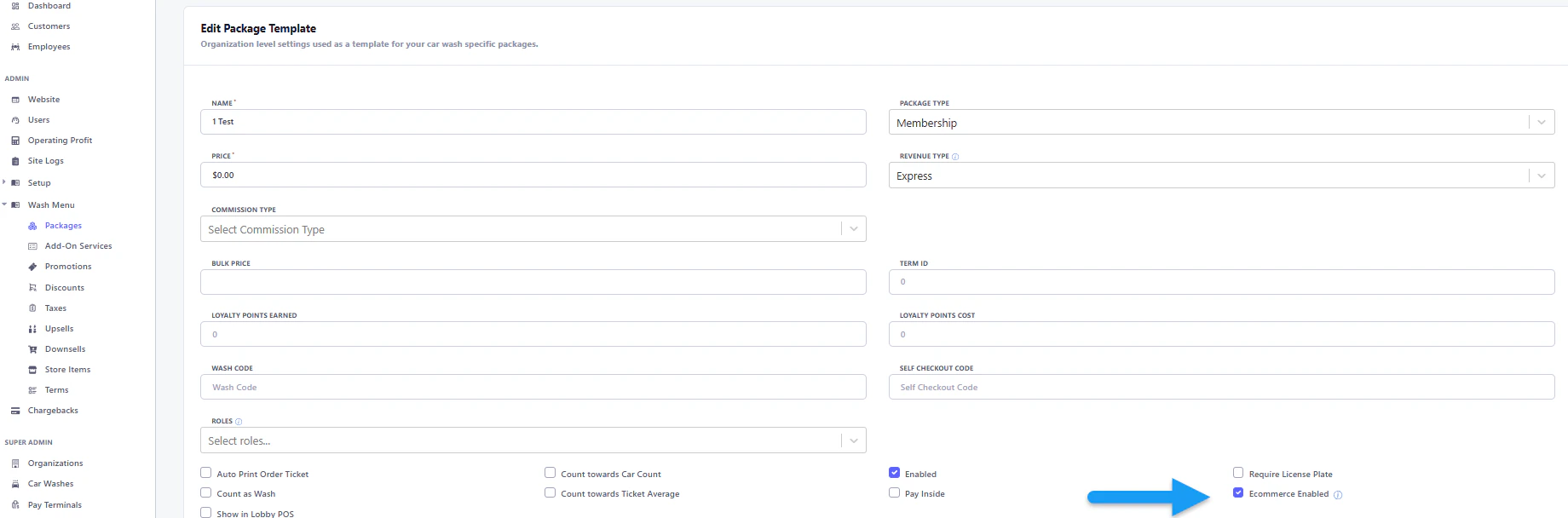Click the Price input field
Image resolution: width=1568 pixels, height=518 pixels.
pyautogui.click(x=533, y=175)
